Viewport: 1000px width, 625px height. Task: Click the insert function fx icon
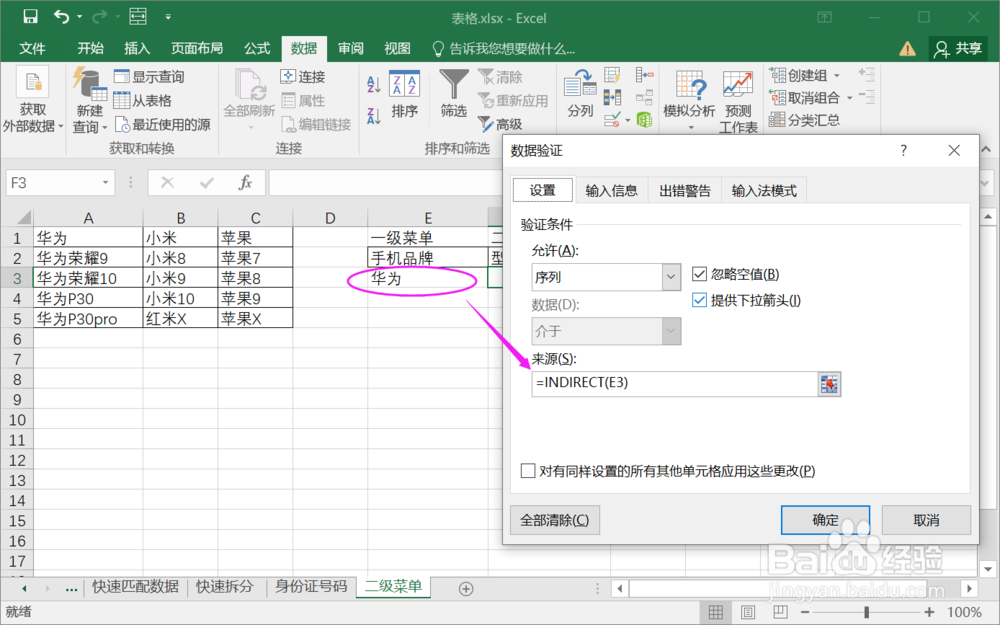245,183
